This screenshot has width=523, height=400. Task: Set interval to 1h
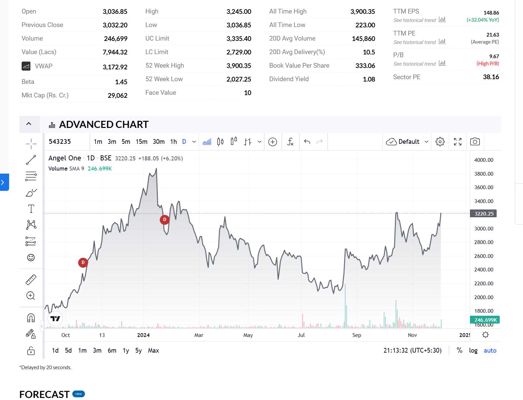[173, 142]
